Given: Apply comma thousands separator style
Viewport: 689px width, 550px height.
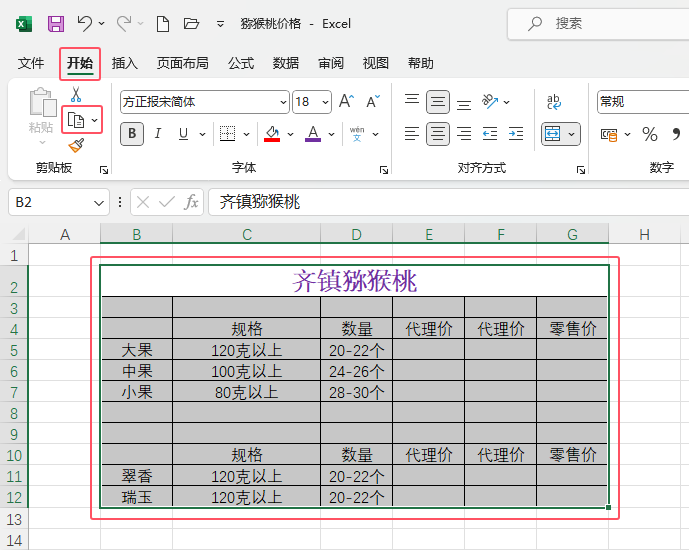Looking at the screenshot, I should [676, 134].
